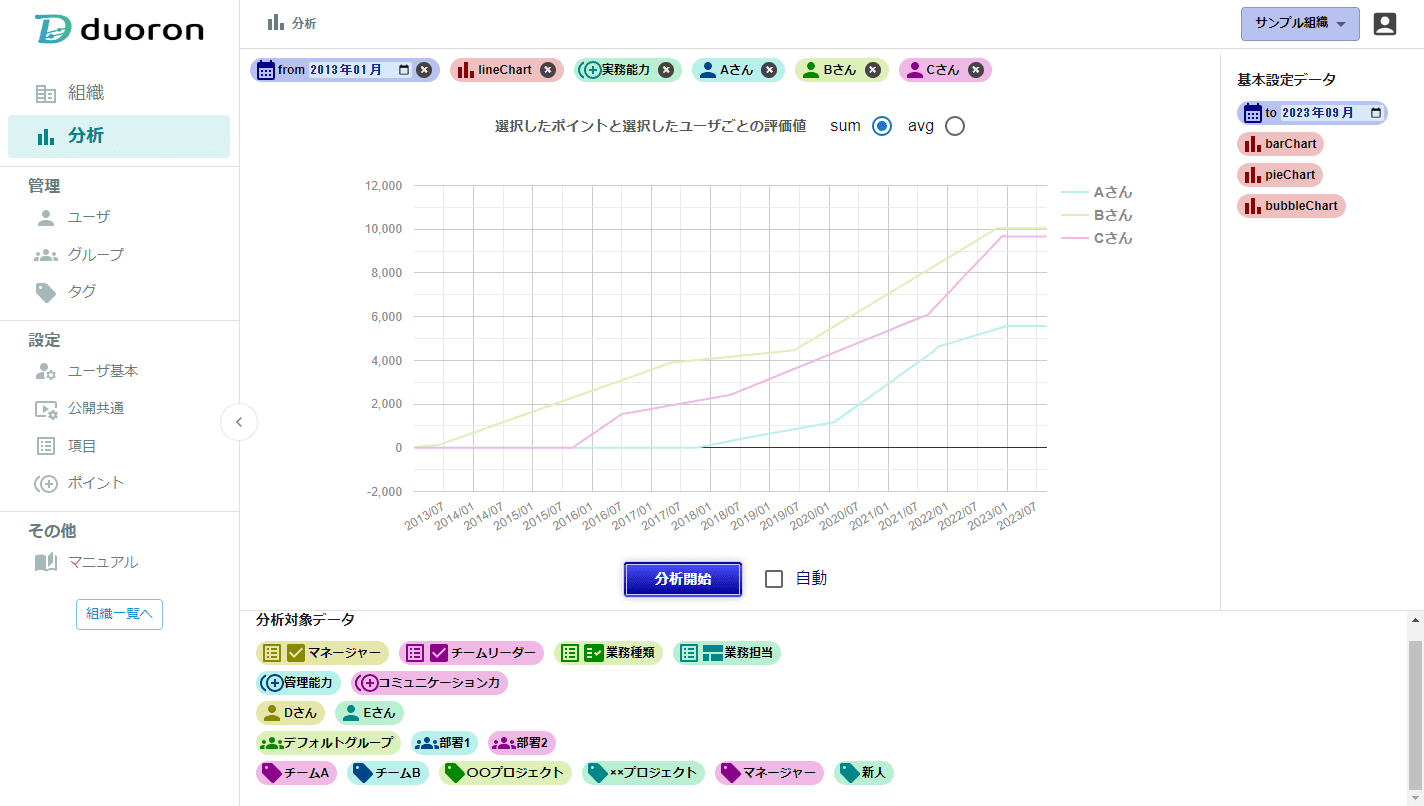Image resolution: width=1424 pixels, height=806 pixels.
Task: Click scroll down arrow of data panel
Action: (x=1415, y=798)
